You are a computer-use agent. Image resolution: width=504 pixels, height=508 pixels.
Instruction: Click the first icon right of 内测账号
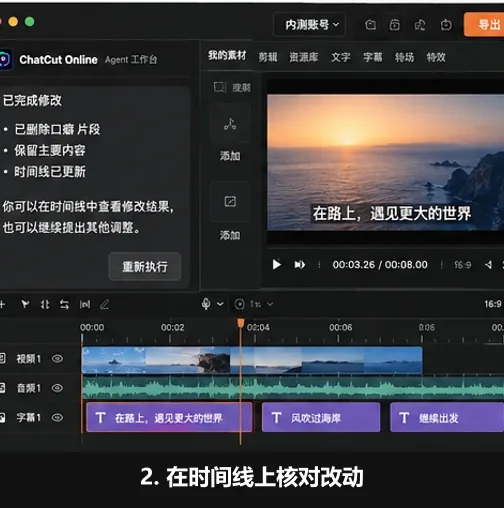pos(370,25)
